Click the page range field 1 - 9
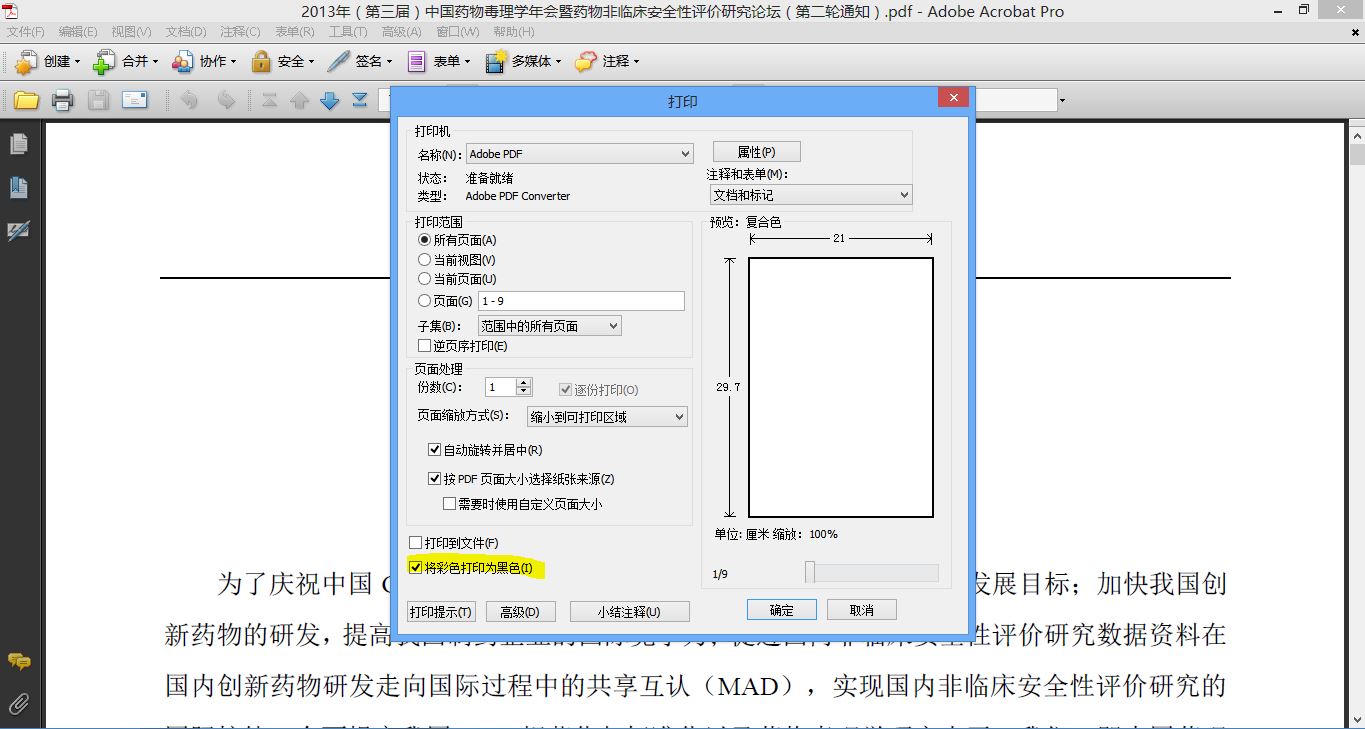1365x729 pixels. [581, 301]
